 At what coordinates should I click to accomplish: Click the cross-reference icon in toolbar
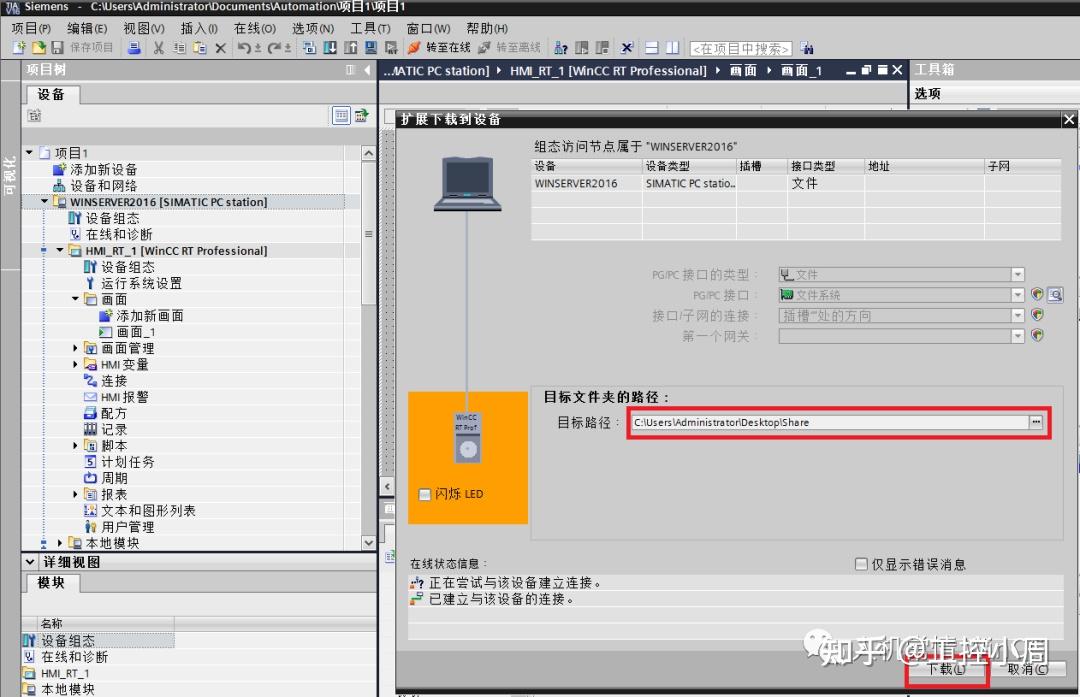point(627,48)
